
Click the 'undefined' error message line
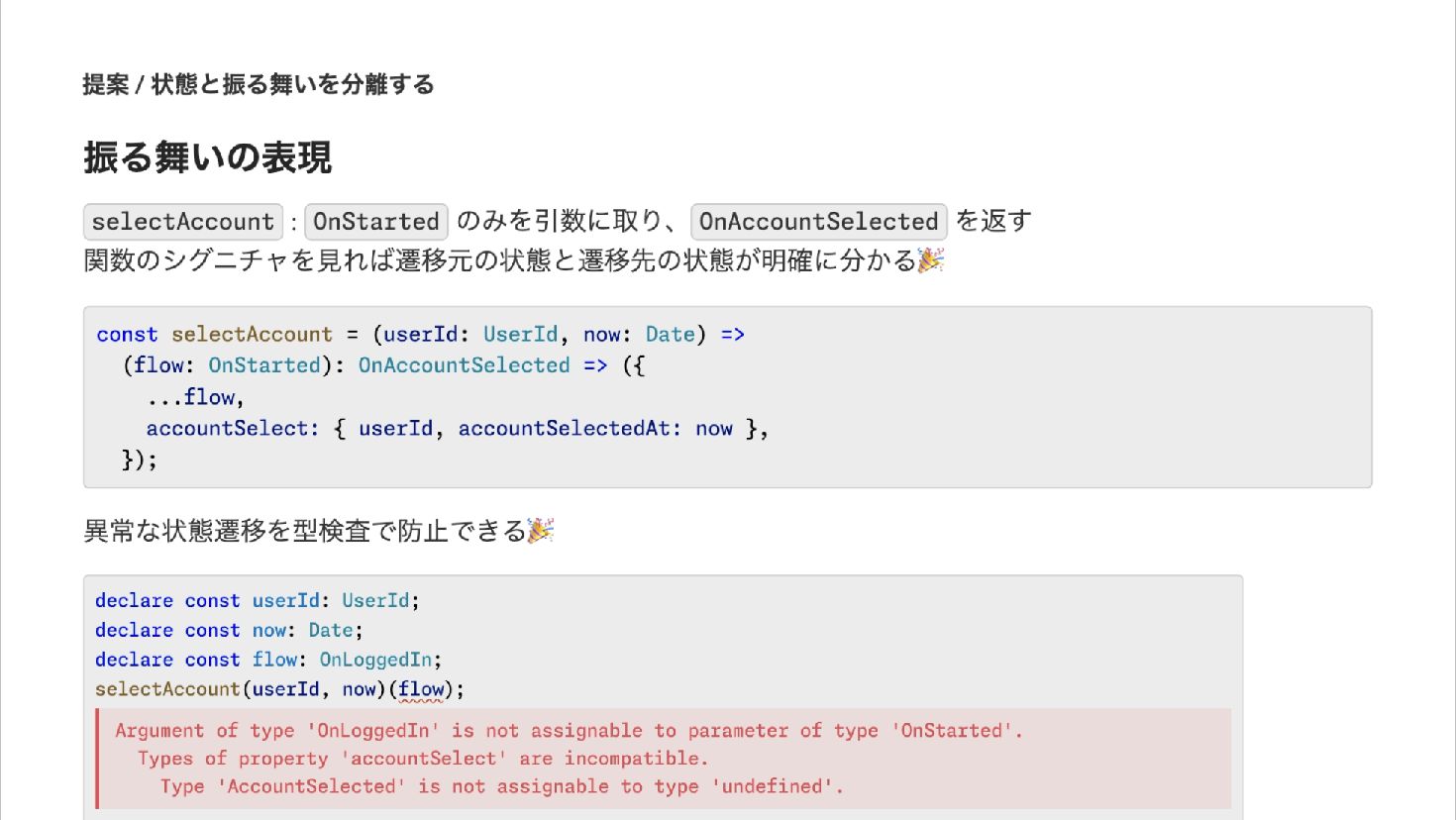pos(501,786)
